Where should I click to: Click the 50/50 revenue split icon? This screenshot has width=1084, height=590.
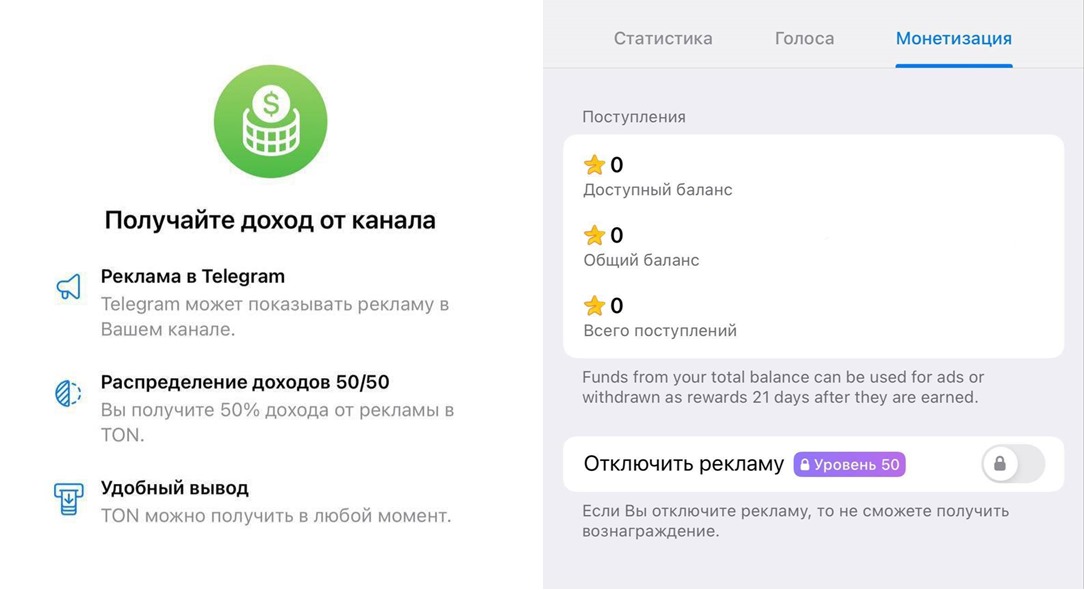[x=68, y=393]
